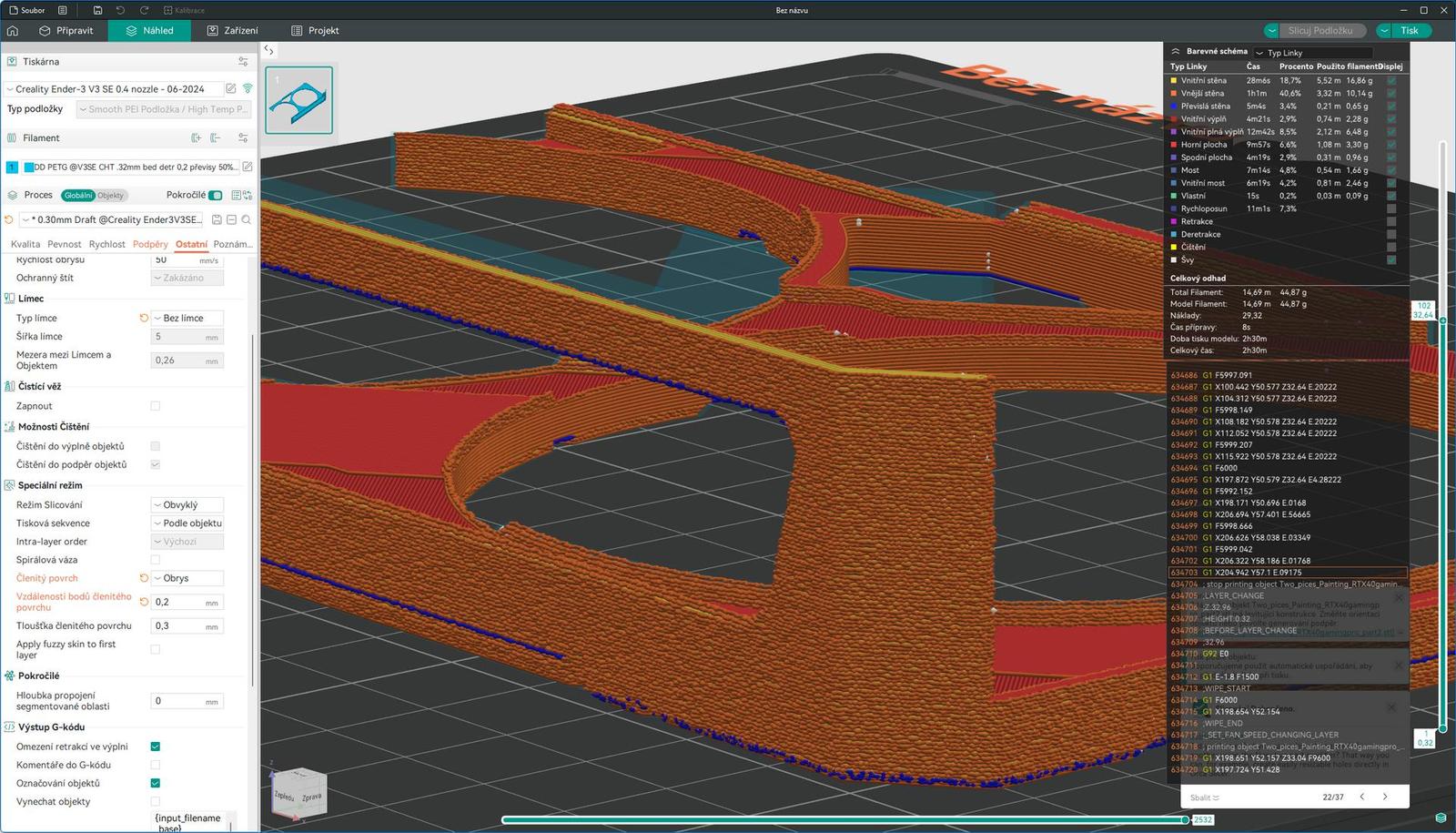Click the view orientation cube
1456x833 pixels.
point(298,792)
